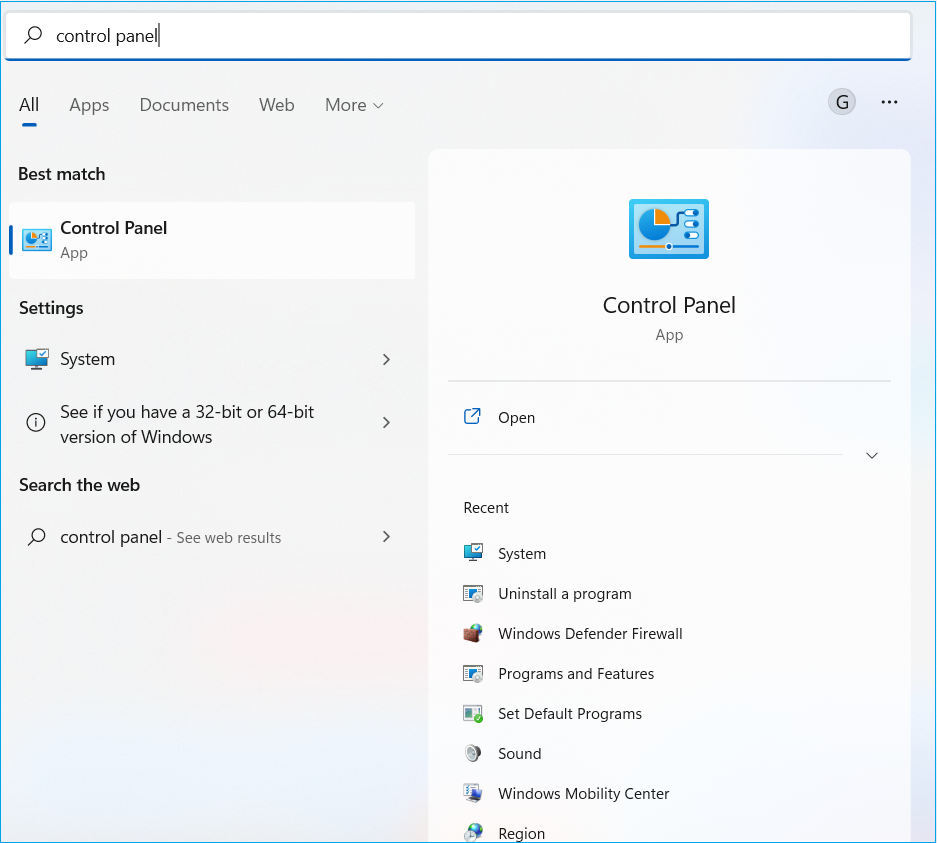Viewport: 937px width, 843px height.
Task: Click the System icon under Recent
Action: point(473,553)
